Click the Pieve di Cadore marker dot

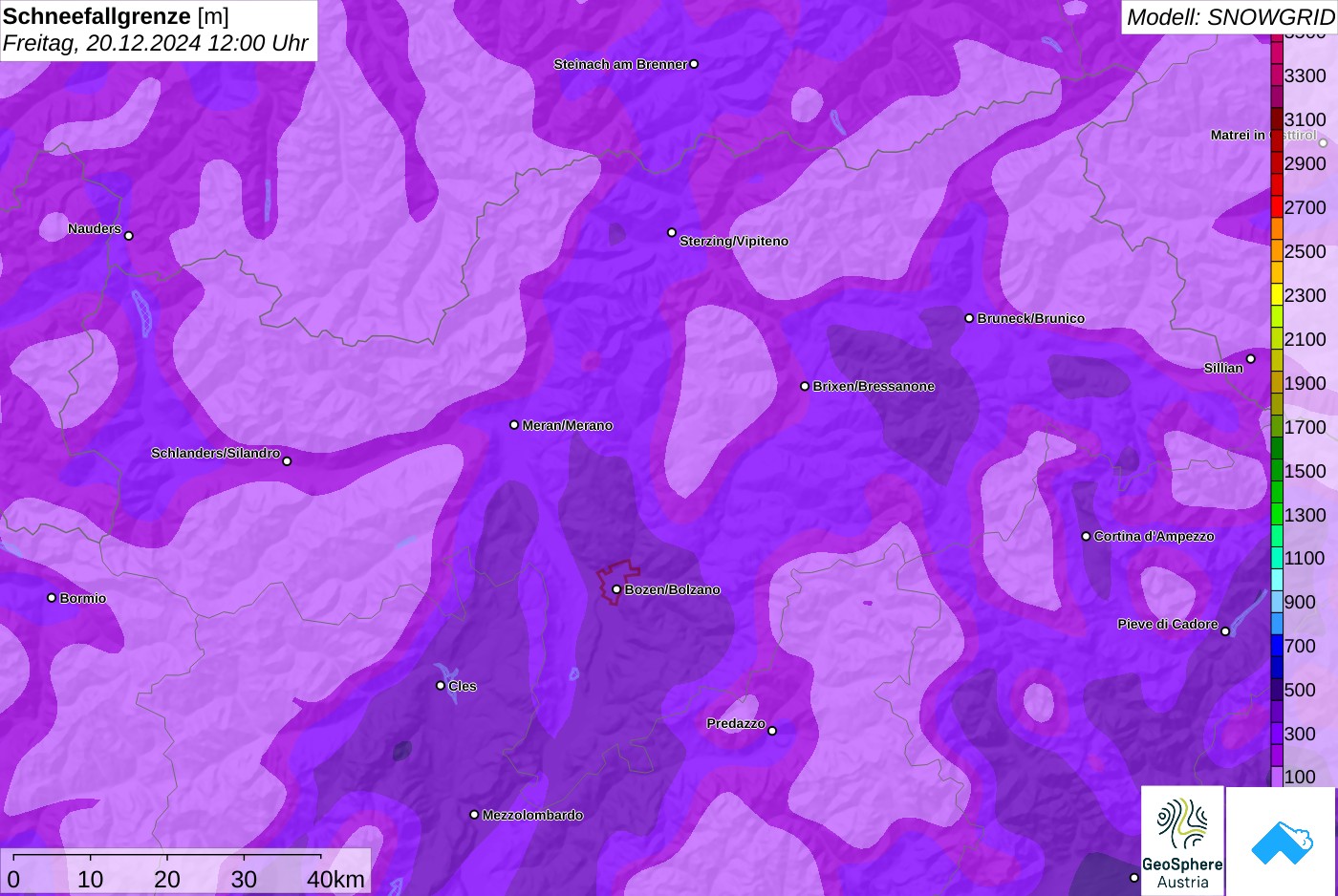(x=1225, y=631)
